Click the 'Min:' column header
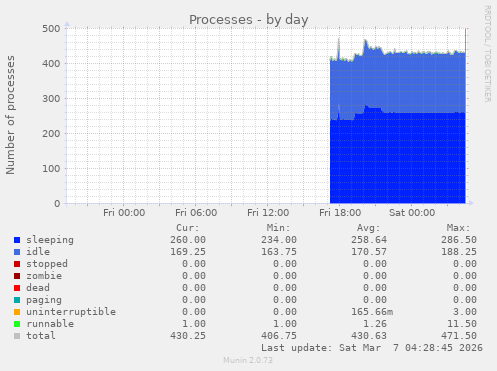 [278, 228]
